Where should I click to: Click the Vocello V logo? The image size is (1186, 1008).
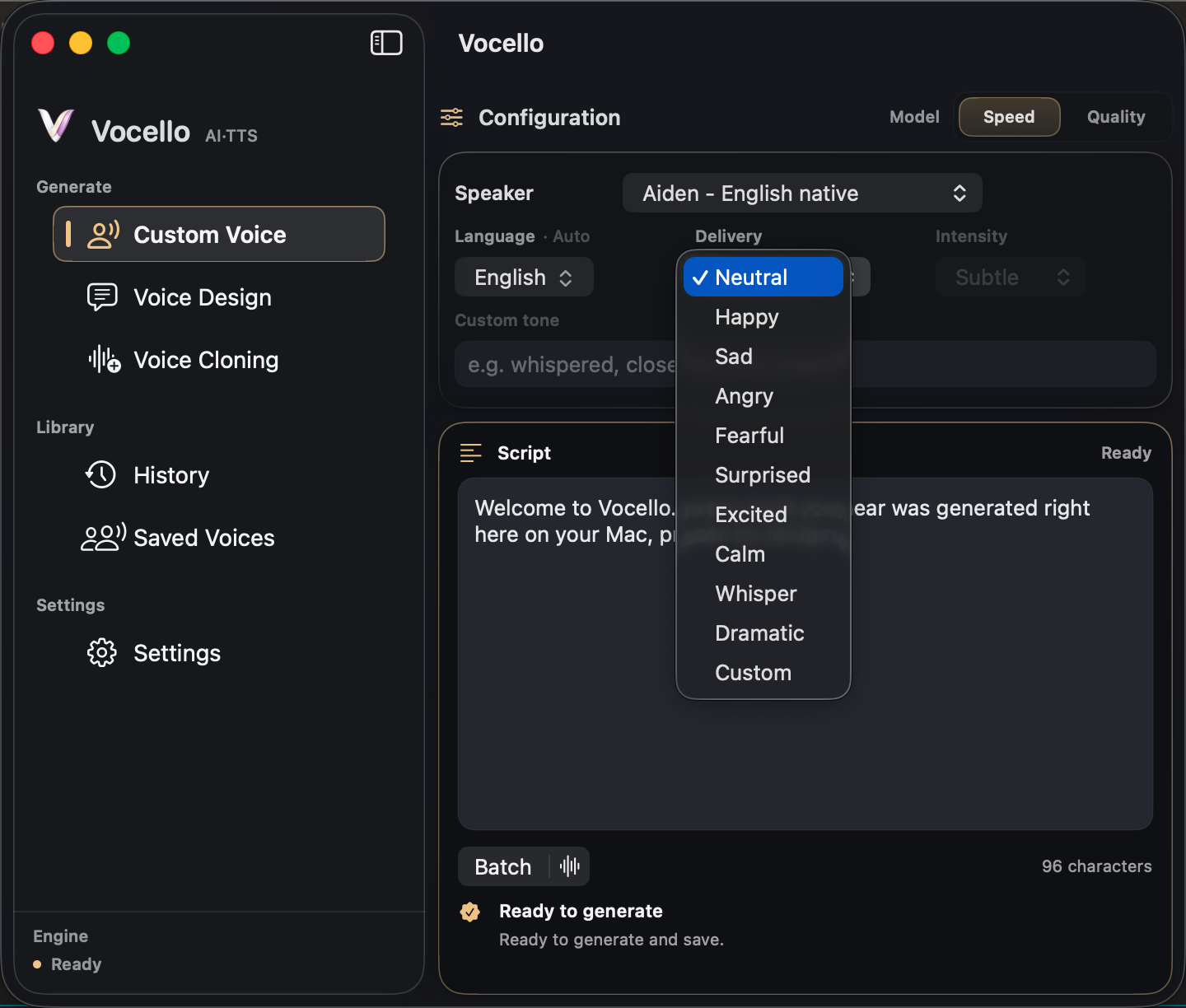(x=56, y=126)
